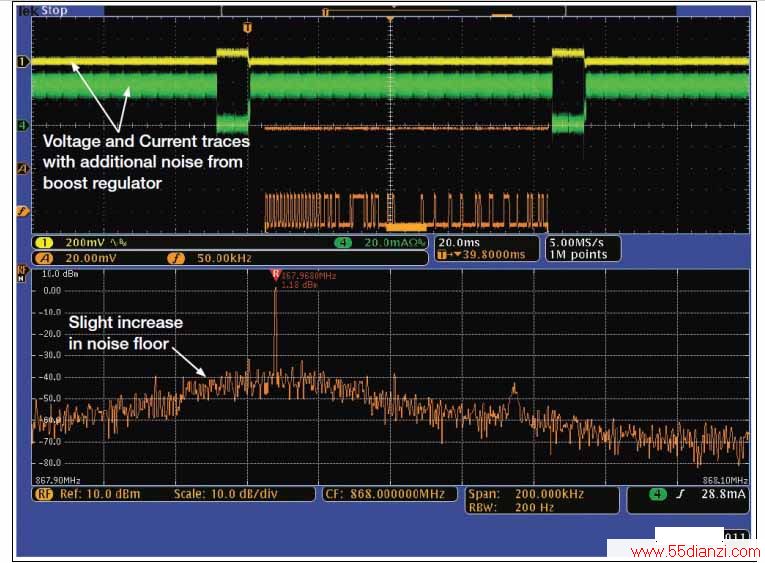Select the green channel 4 ground marker
Viewport: 765px width, 563px height.
pyautogui.click(x=23, y=125)
